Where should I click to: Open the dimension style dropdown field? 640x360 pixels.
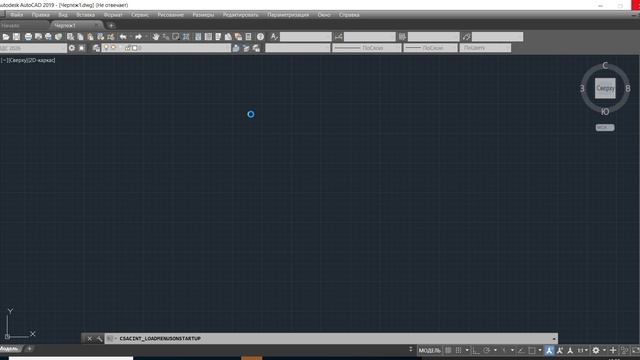370,37
